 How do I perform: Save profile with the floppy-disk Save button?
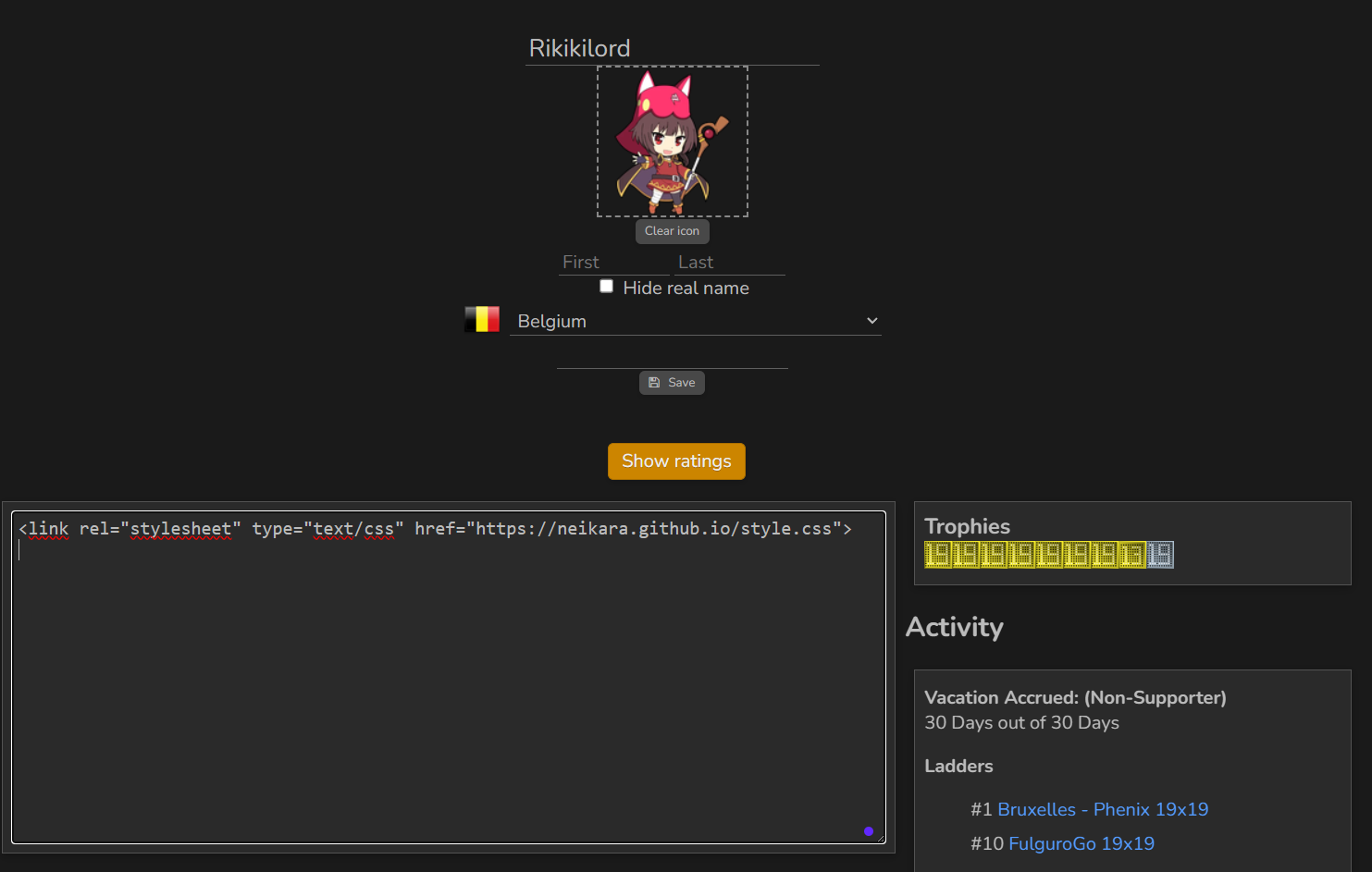point(672,383)
